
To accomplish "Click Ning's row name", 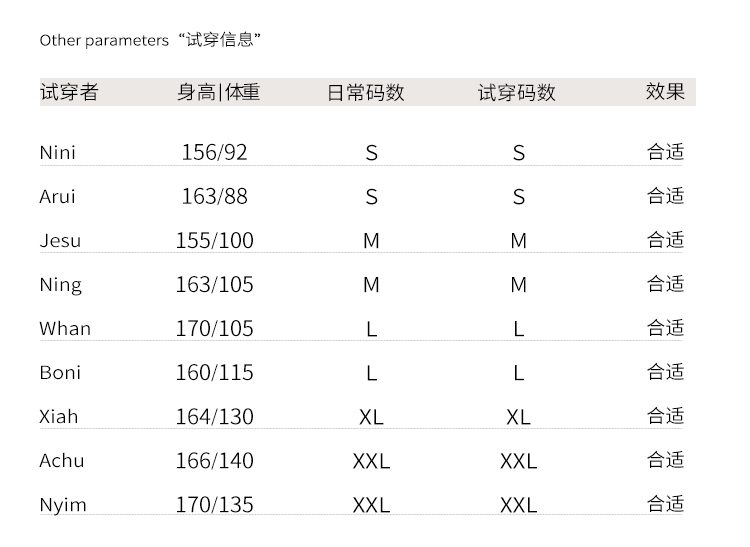I will (x=61, y=285).
